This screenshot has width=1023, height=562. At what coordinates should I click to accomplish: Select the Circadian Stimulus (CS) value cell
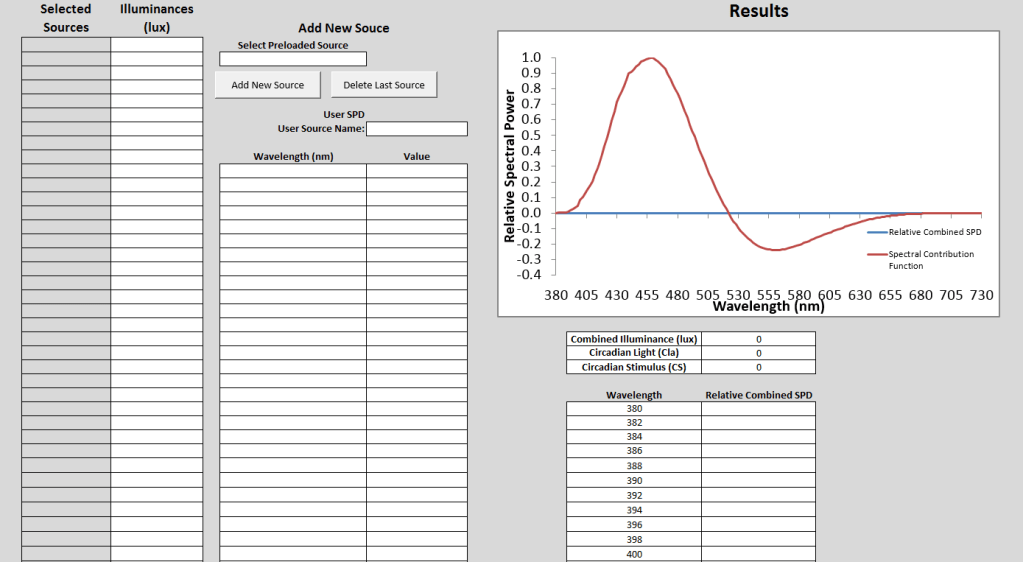point(758,367)
